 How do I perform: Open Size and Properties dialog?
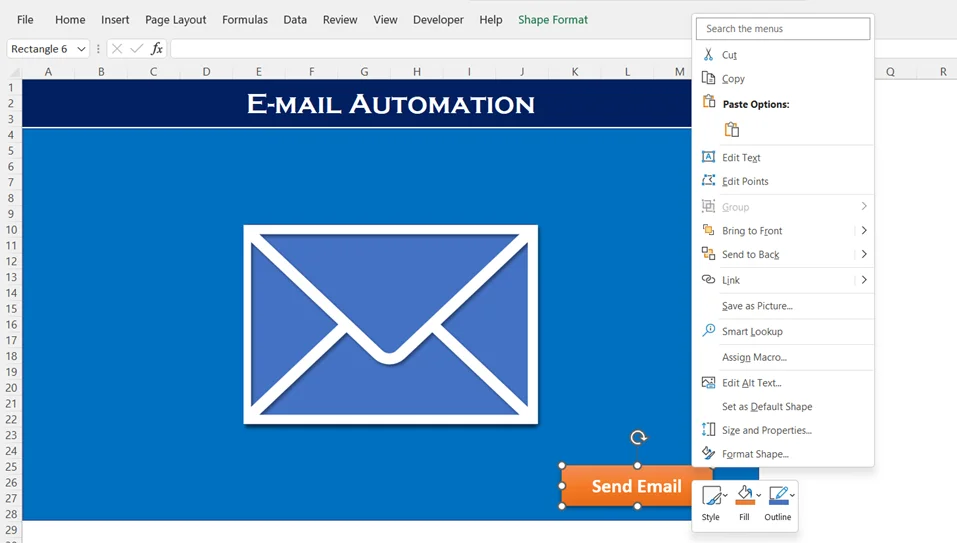pyautogui.click(x=766, y=430)
